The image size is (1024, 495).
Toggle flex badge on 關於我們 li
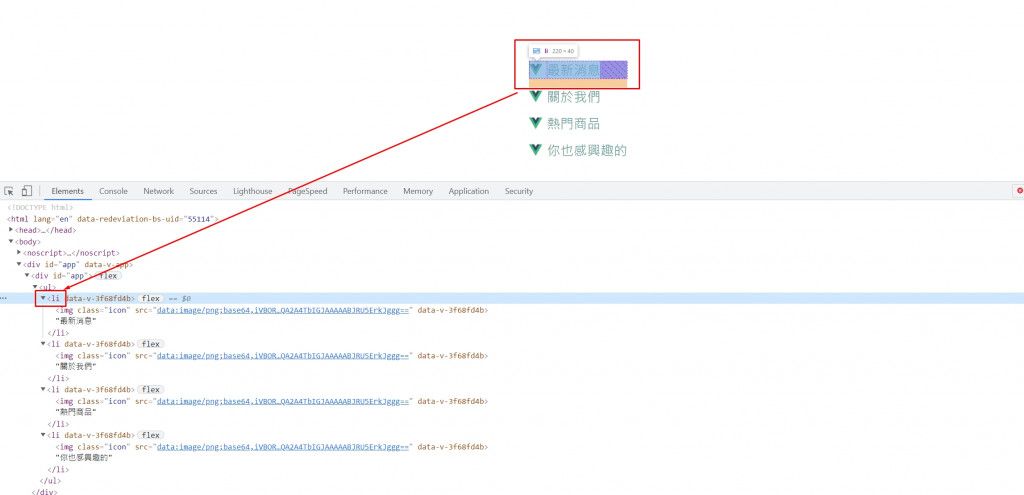151,343
